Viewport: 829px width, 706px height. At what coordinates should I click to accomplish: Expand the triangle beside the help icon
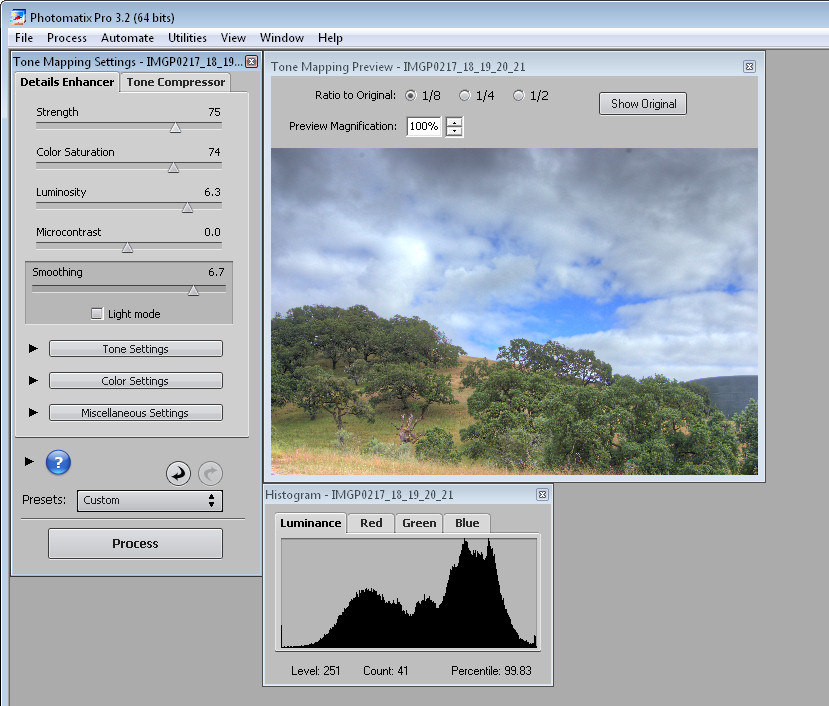click(x=30, y=462)
